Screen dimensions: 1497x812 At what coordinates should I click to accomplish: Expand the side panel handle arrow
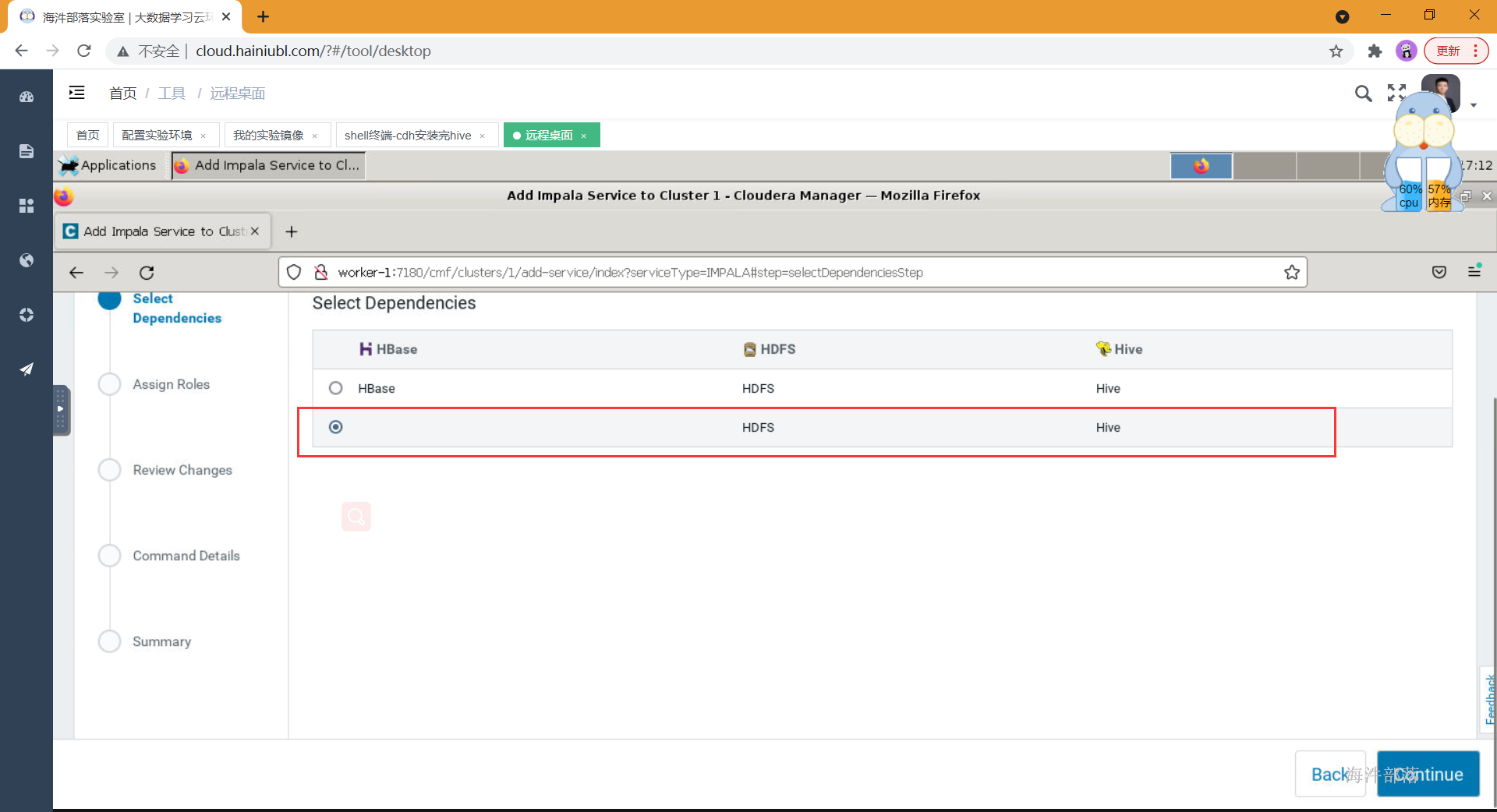tap(61, 409)
